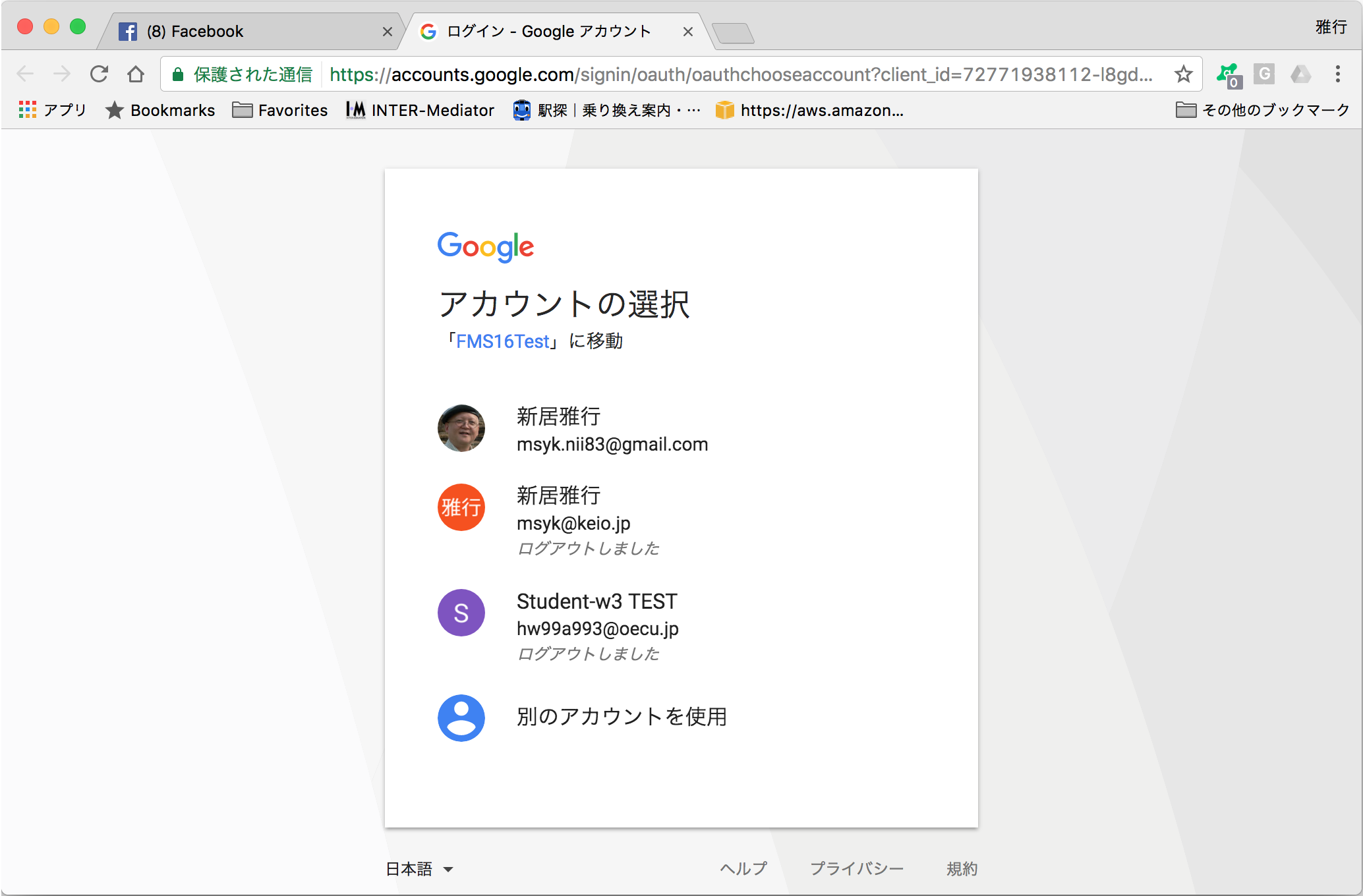Open a new tab
This screenshot has height=896, width=1363.
[x=733, y=32]
